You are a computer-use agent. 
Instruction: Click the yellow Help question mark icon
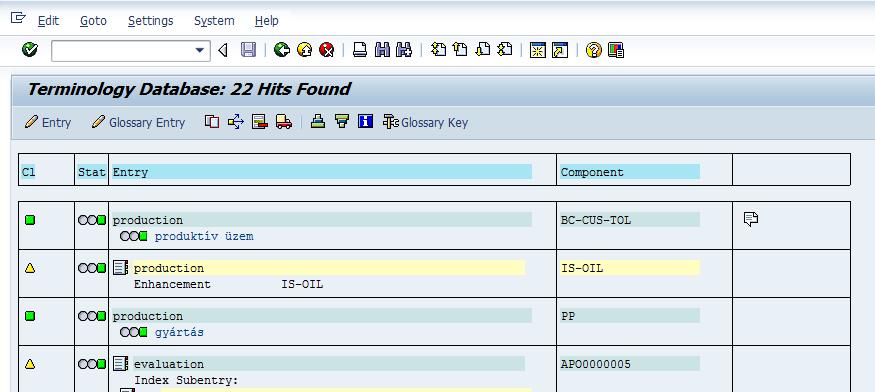point(594,50)
